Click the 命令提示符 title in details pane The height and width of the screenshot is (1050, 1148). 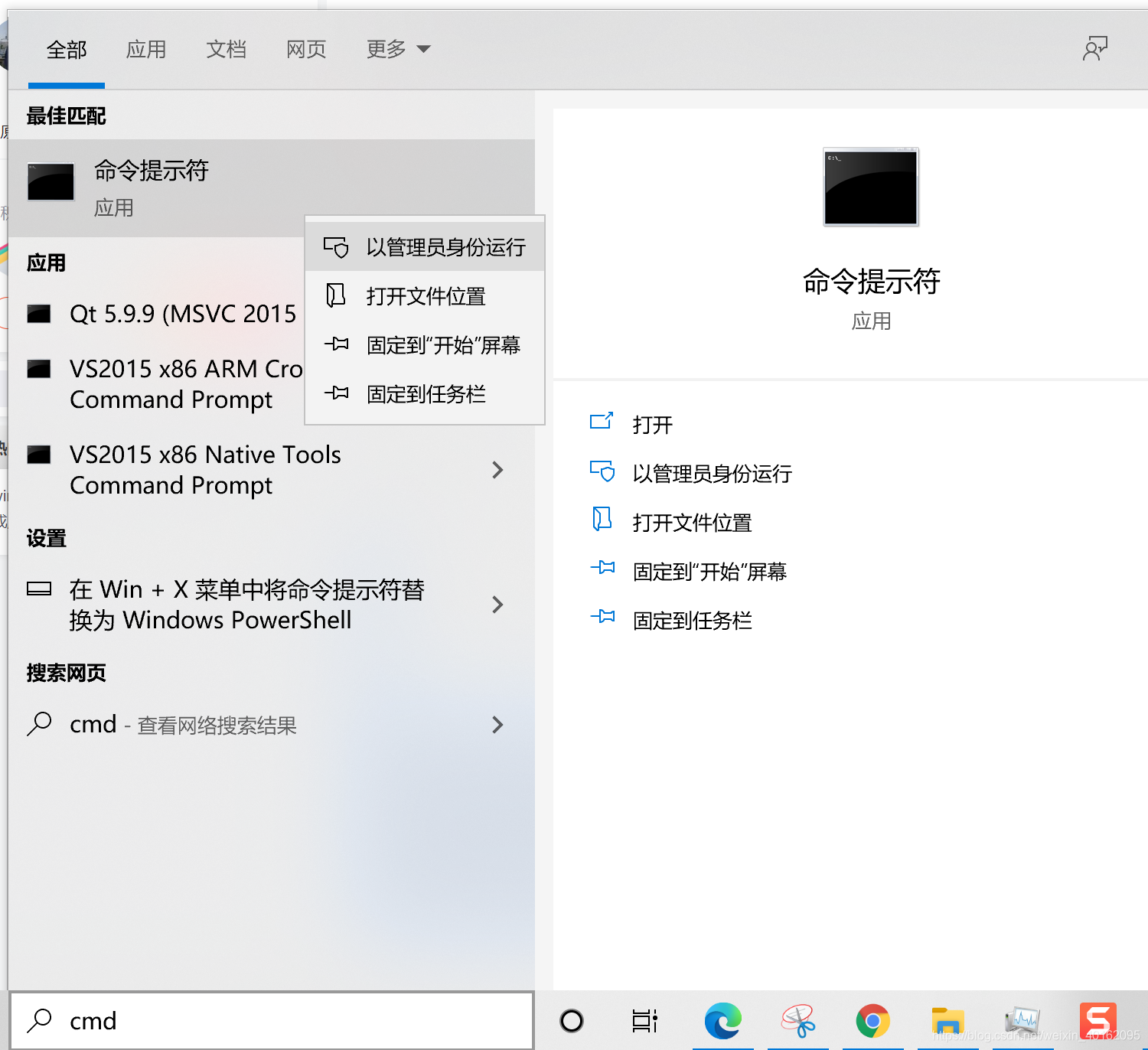pos(871,282)
